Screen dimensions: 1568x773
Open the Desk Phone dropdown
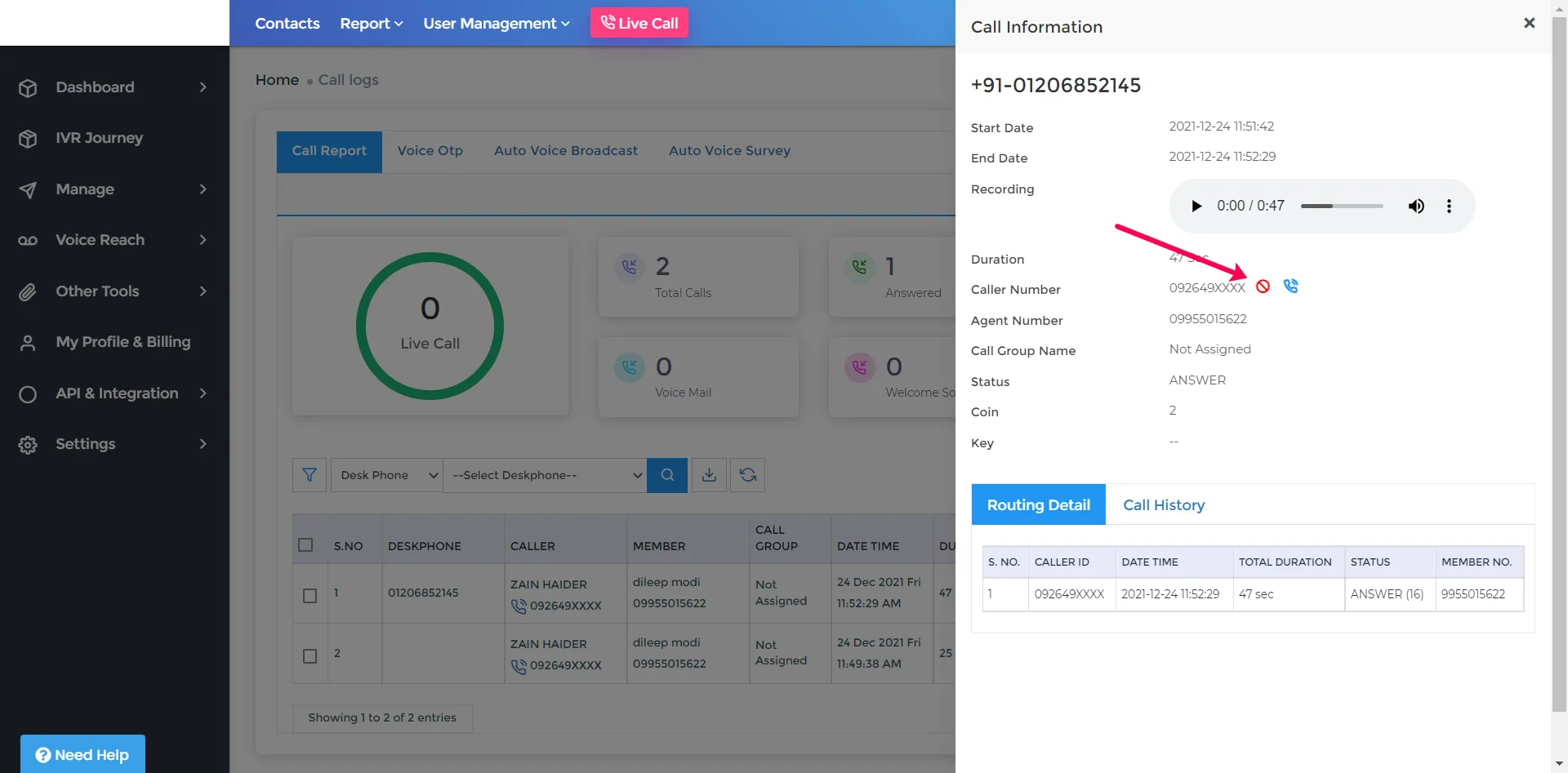point(386,475)
